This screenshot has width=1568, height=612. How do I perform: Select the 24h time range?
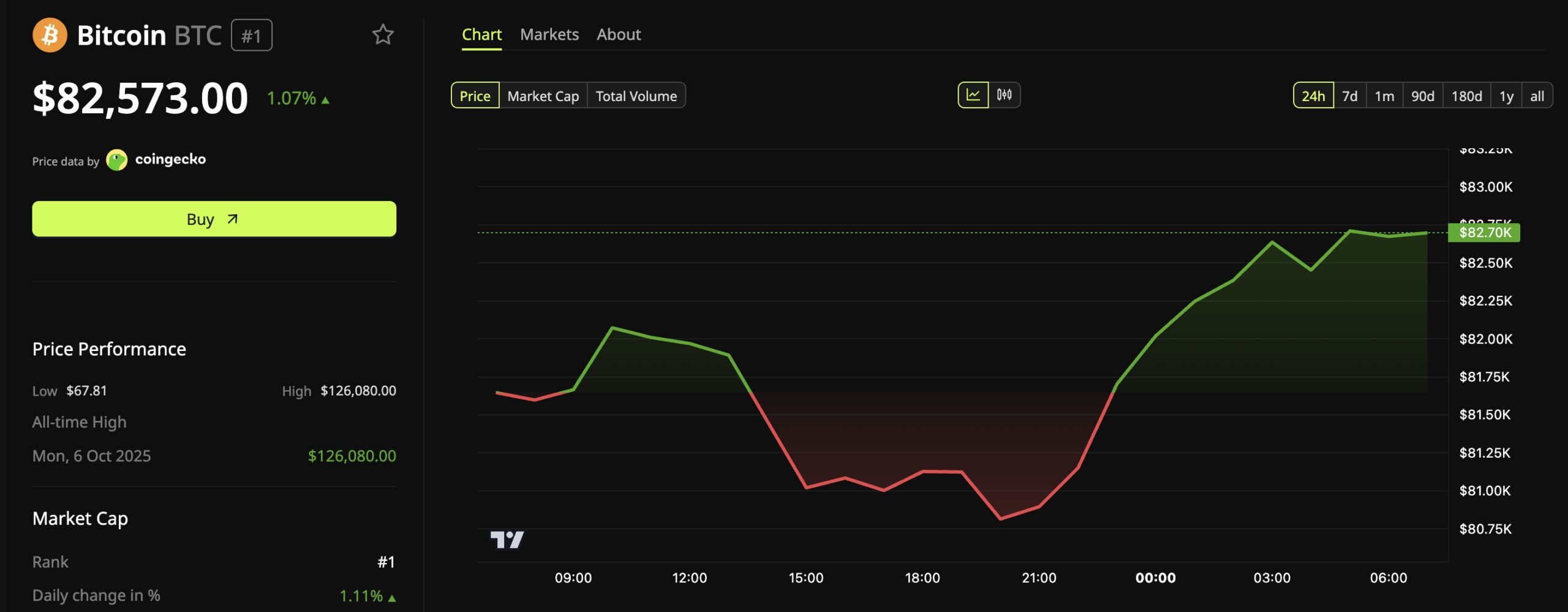(x=1313, y=96)
